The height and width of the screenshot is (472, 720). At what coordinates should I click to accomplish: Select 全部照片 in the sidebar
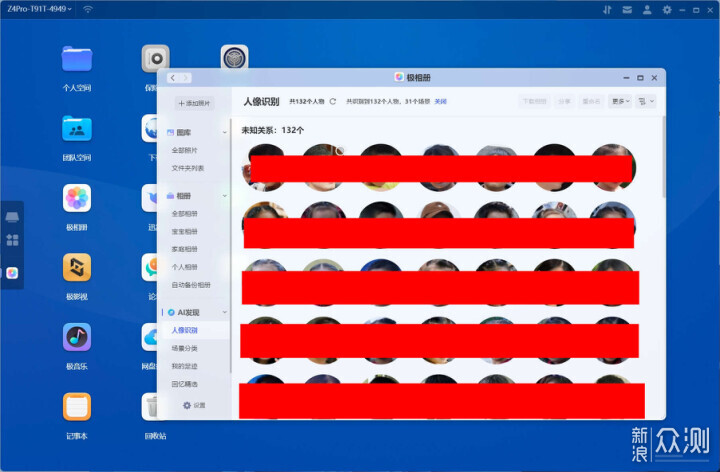(x=185, y=150)
